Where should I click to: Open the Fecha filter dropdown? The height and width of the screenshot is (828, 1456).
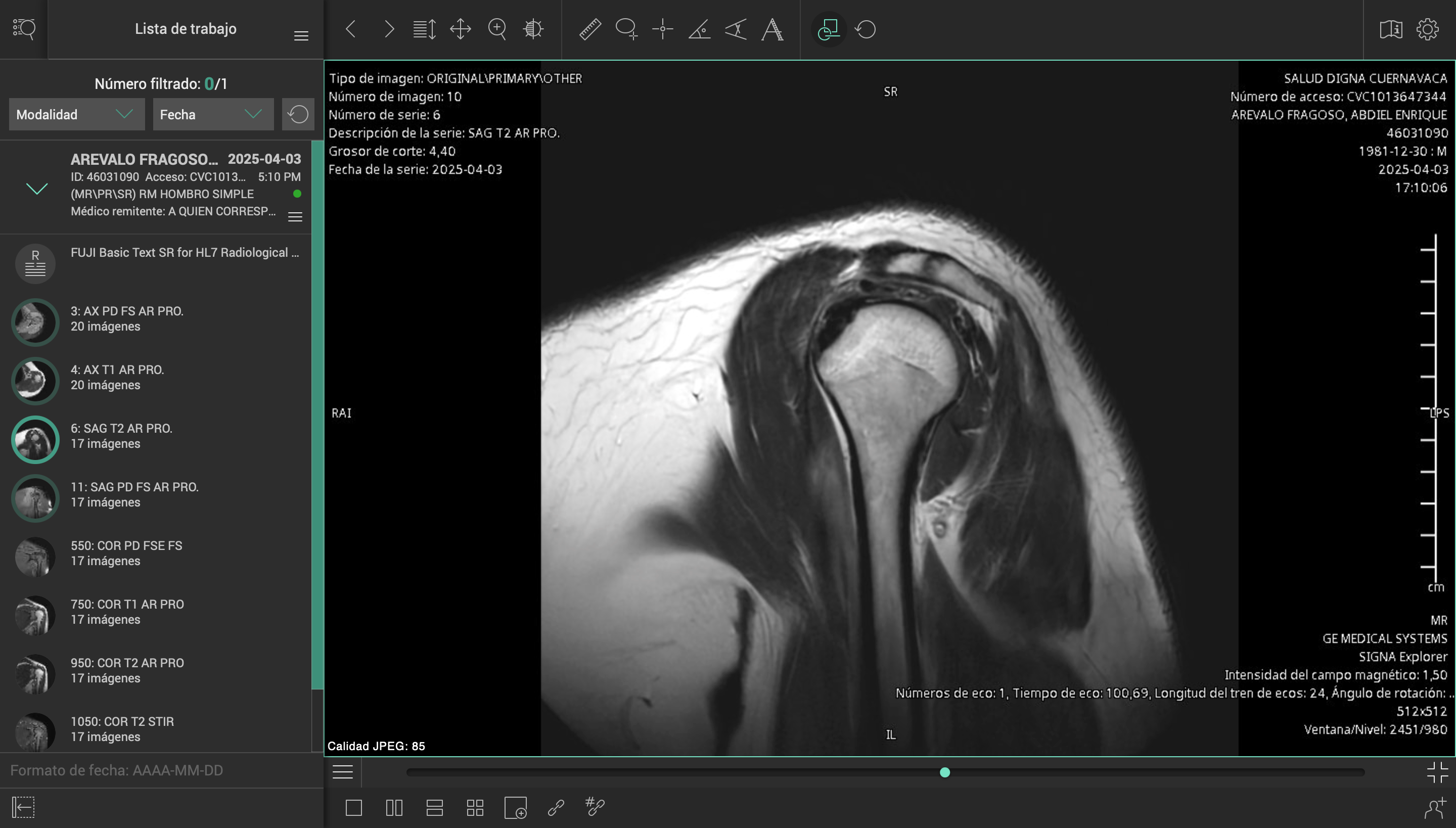[x=213, y=114]
